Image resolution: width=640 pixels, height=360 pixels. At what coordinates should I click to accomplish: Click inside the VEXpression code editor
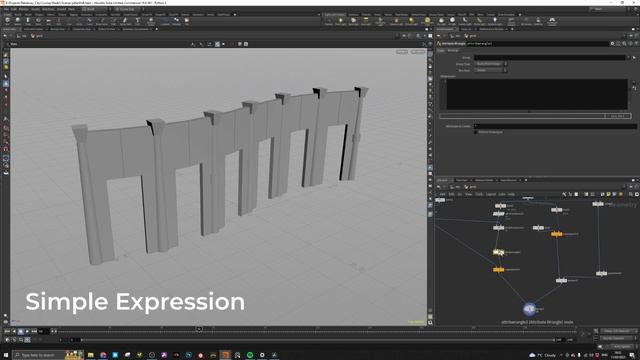tap(537, 94)
